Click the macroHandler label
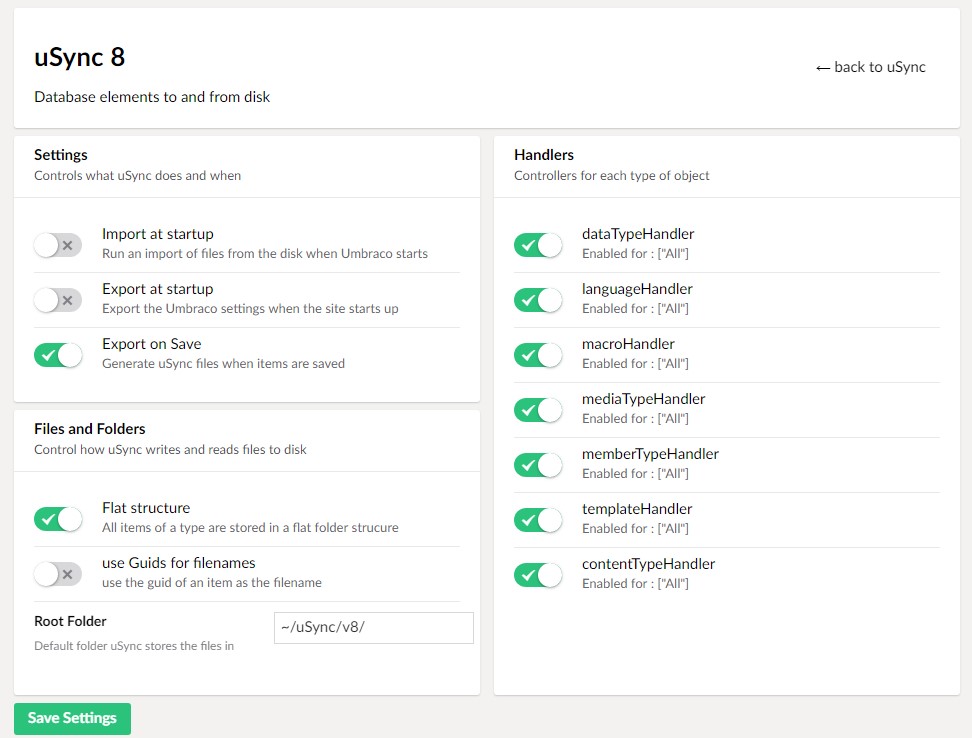 coord(628,344)
